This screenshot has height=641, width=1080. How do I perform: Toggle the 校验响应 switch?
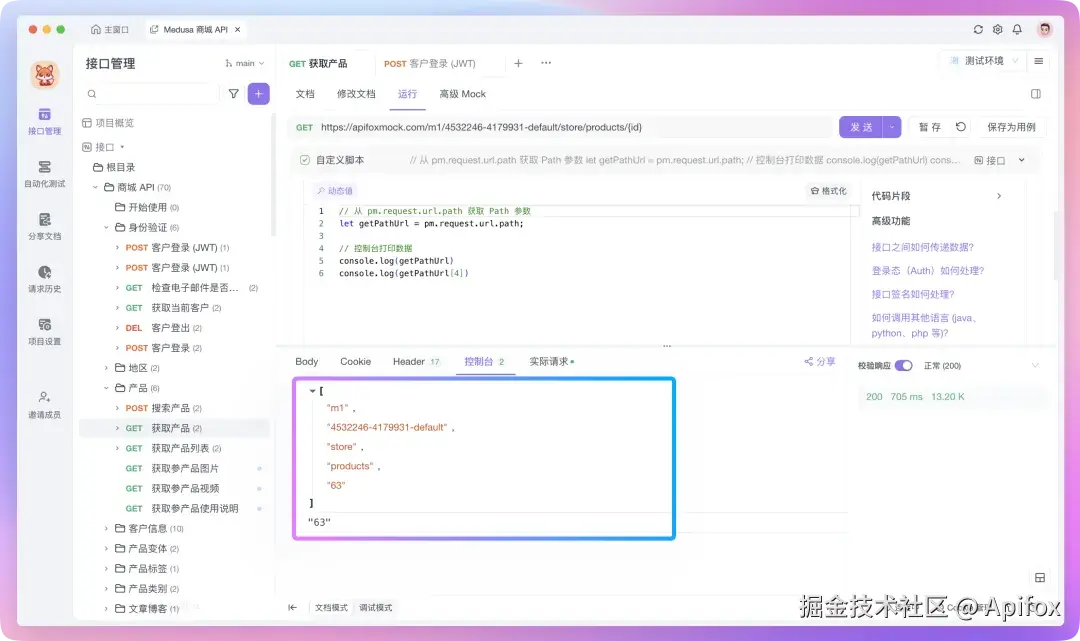click(904, 366)
